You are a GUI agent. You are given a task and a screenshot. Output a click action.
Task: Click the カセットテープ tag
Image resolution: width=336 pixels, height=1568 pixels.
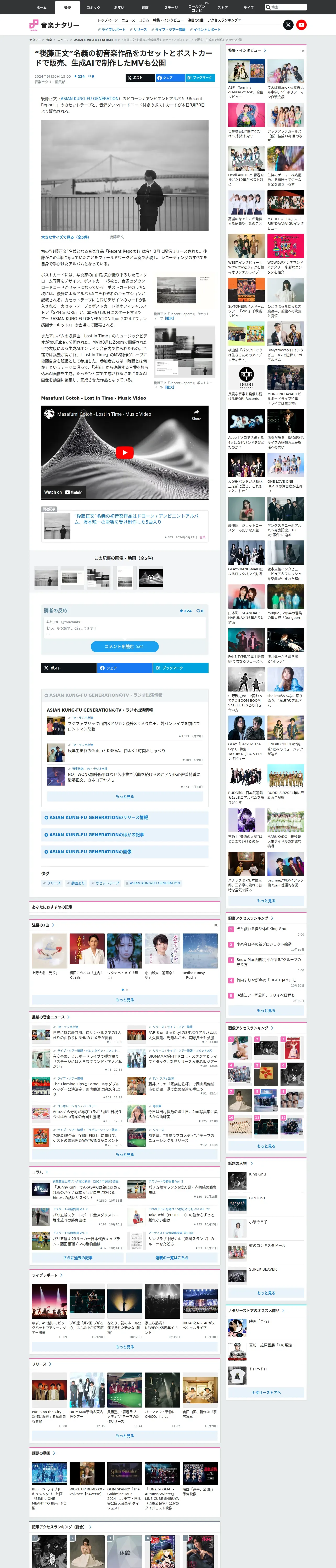coord(105,883)
